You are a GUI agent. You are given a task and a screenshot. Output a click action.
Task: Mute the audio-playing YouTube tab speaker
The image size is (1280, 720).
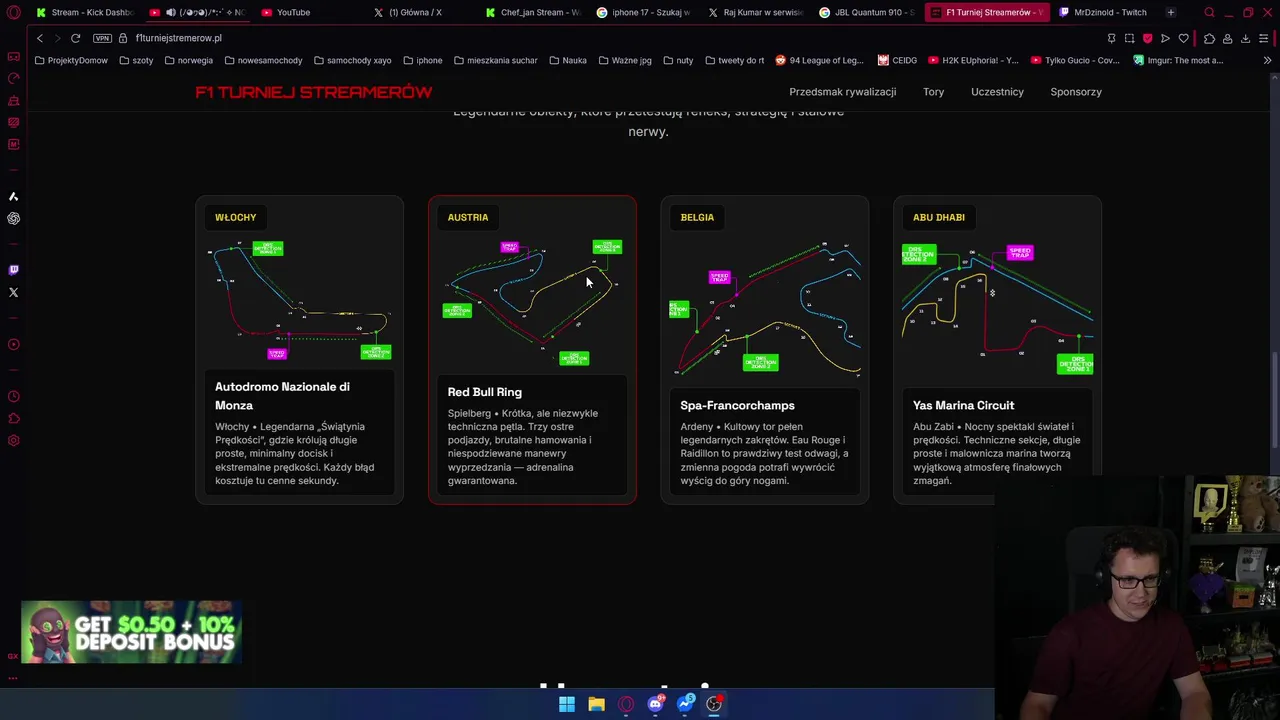click(171, 12)
